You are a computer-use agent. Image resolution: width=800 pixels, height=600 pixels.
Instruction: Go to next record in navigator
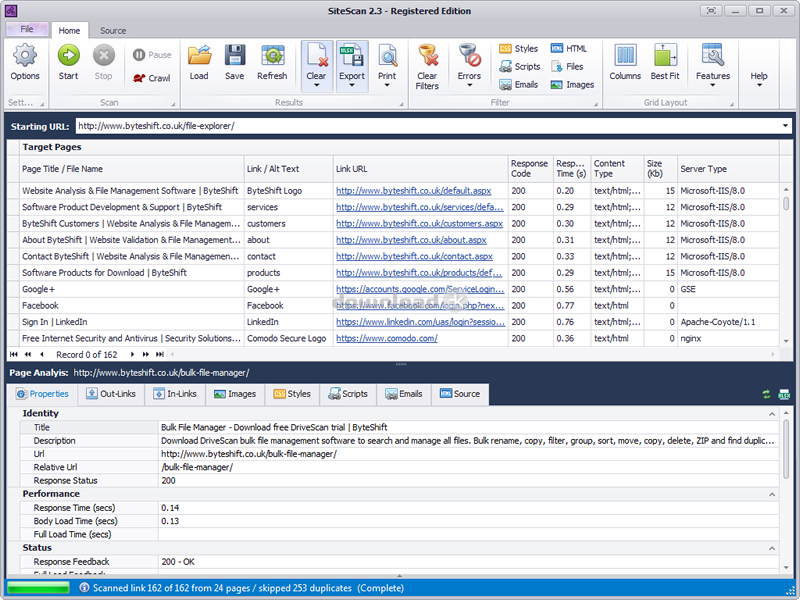pos(132,354)
